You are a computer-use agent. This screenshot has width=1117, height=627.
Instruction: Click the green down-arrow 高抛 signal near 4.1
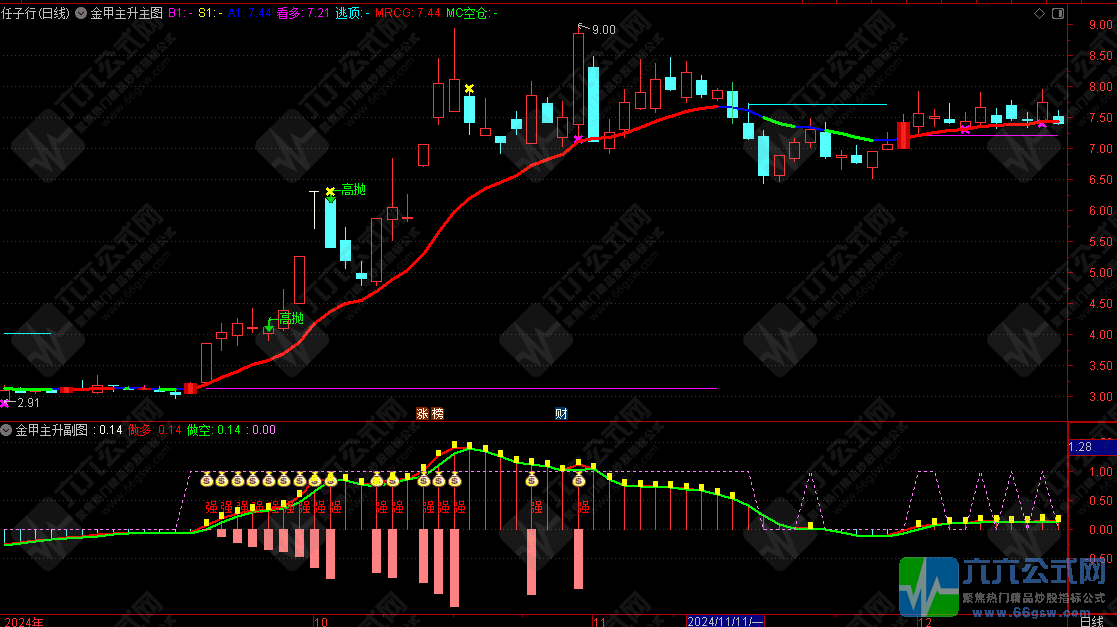pyautogui.click(x=268, y=327)
